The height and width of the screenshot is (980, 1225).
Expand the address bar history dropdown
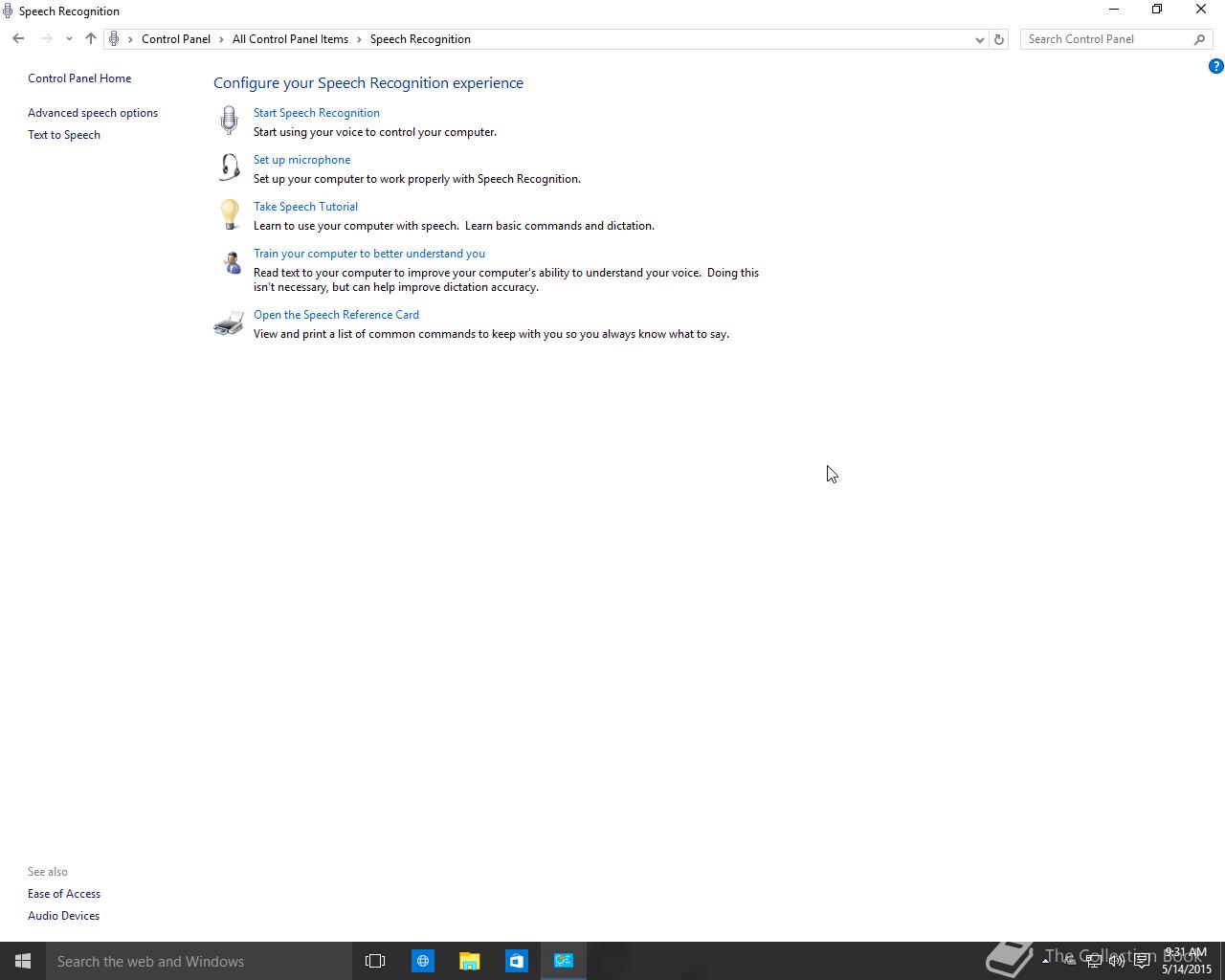coord(979,39)
